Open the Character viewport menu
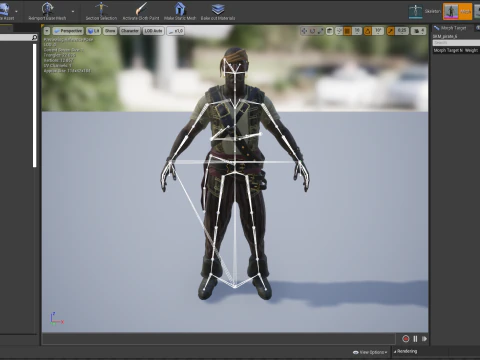The height and width of the screenshot is (360, 480). click(x=130, y=31)
